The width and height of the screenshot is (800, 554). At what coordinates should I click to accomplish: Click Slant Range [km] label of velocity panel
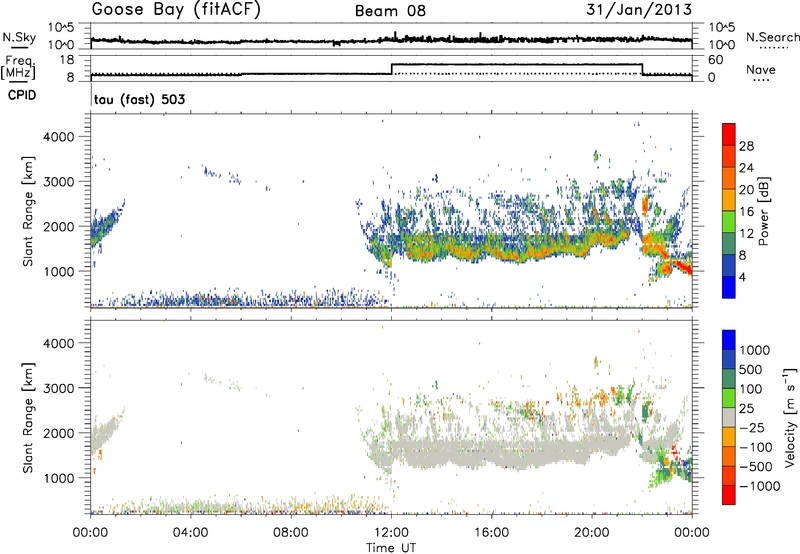coord(28,417)
